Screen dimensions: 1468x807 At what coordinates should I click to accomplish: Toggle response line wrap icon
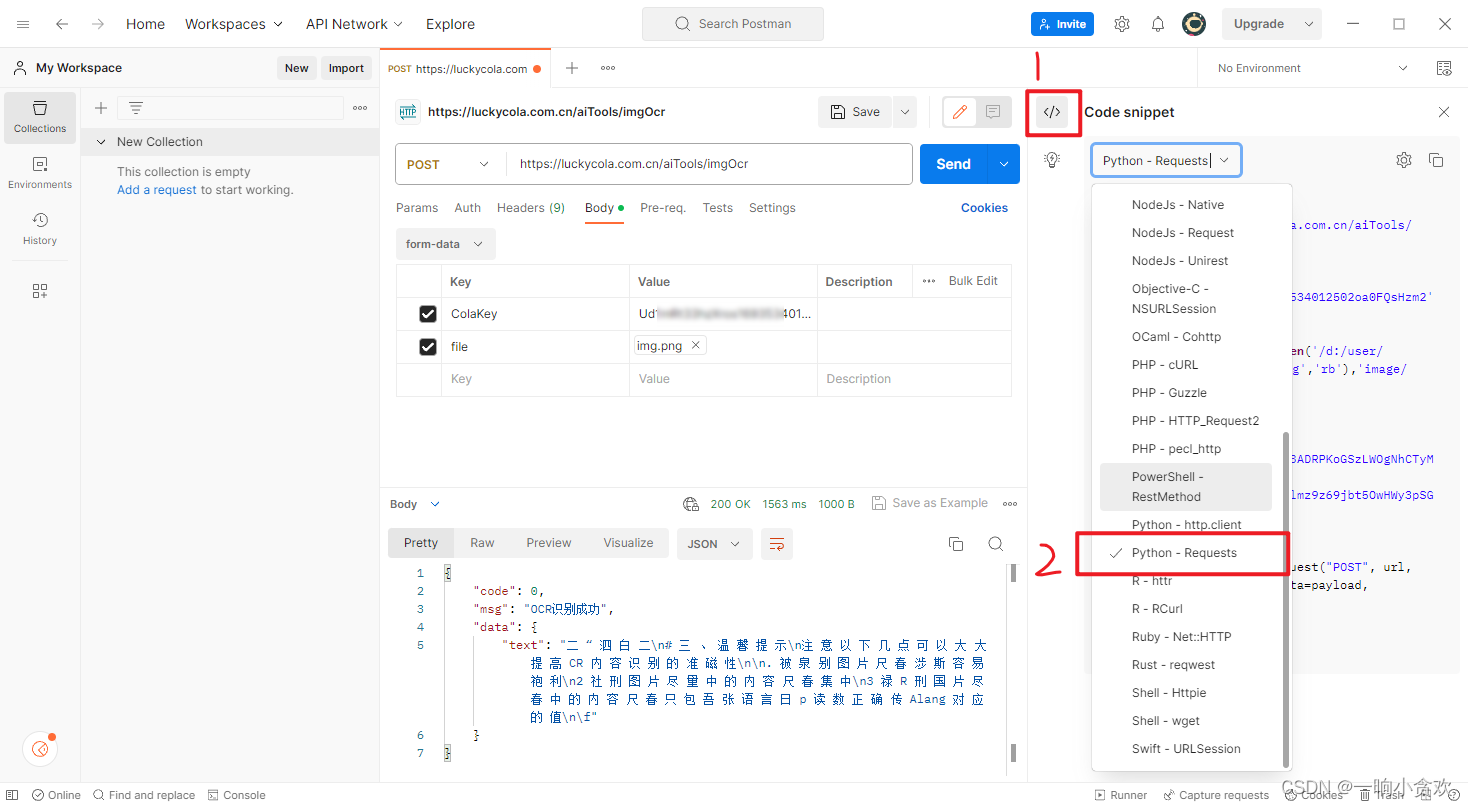777,544
